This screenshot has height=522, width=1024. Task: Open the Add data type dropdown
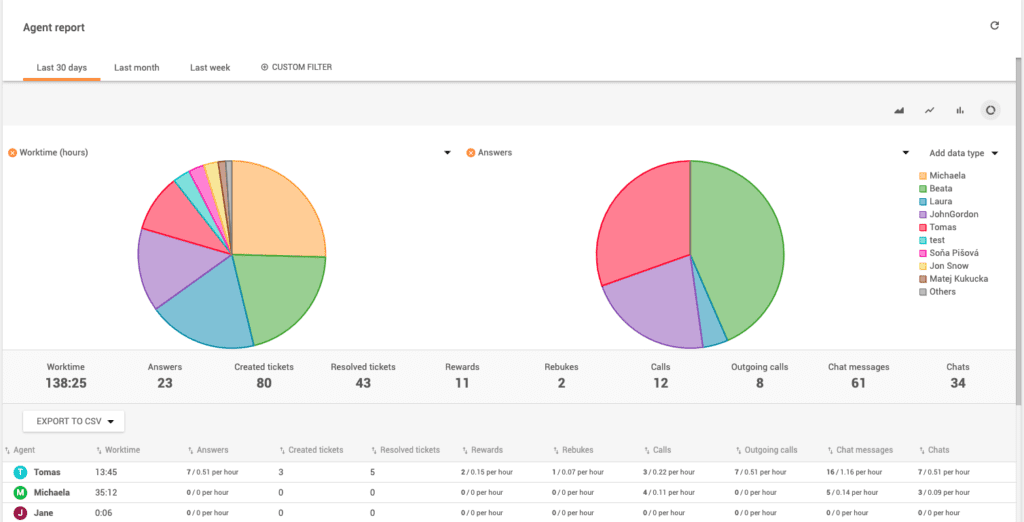[963, 153]
